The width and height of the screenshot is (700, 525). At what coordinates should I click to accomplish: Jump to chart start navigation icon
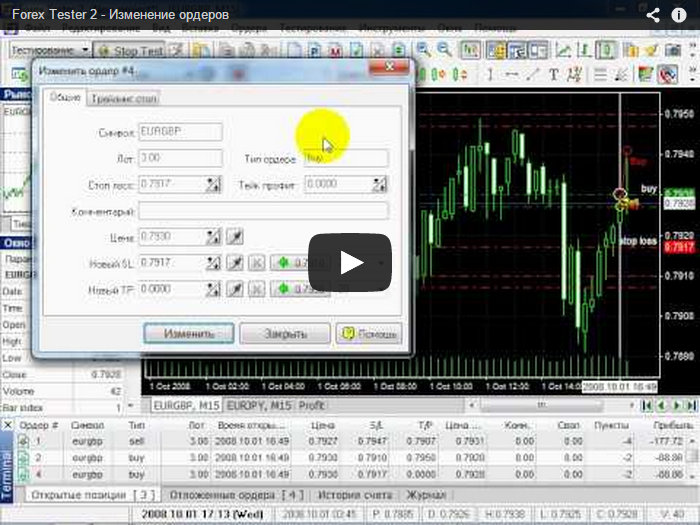coord(646,405)
